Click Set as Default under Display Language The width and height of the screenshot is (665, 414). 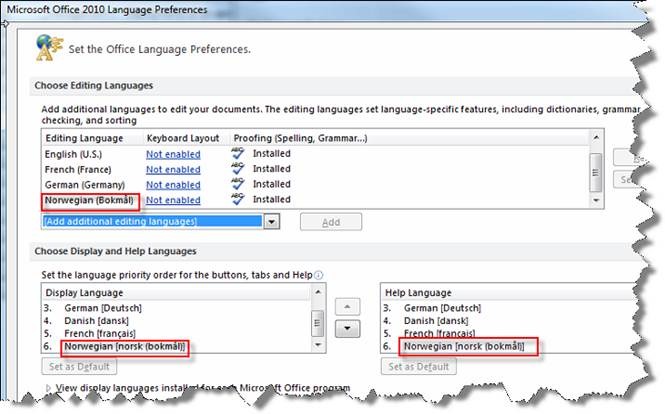[x=79, y=366]
